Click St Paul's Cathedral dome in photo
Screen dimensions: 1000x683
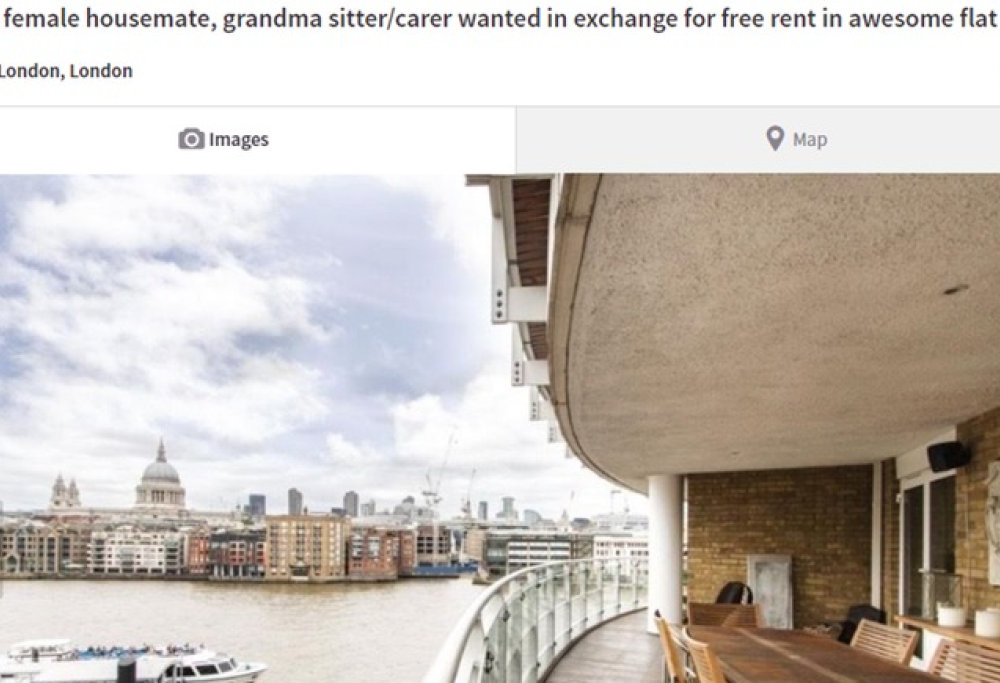click(161, 475)
